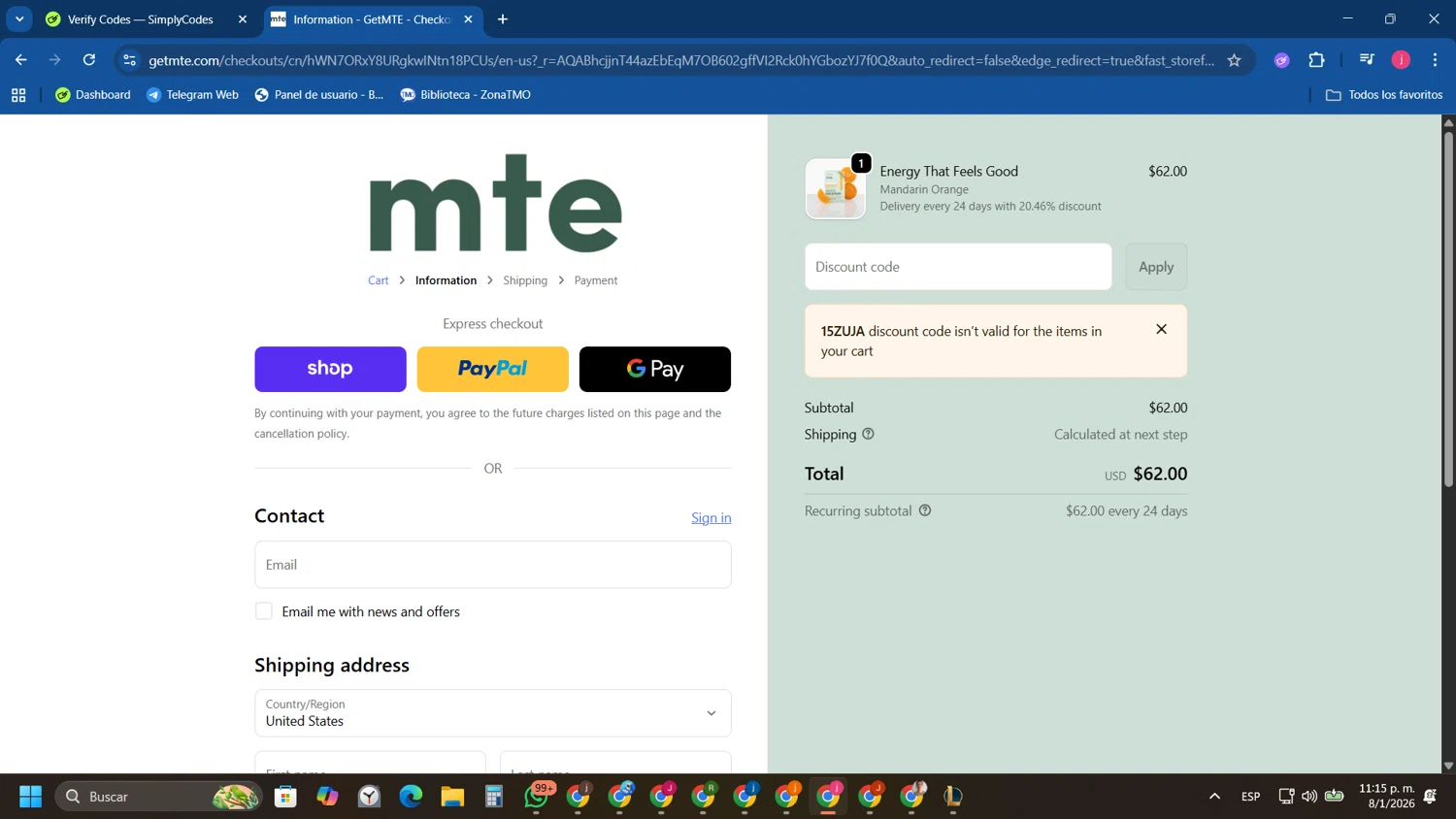Open WhatsApp from taskbar
The width and height of the screenshot is (1456, 819).
coord(537,797)
